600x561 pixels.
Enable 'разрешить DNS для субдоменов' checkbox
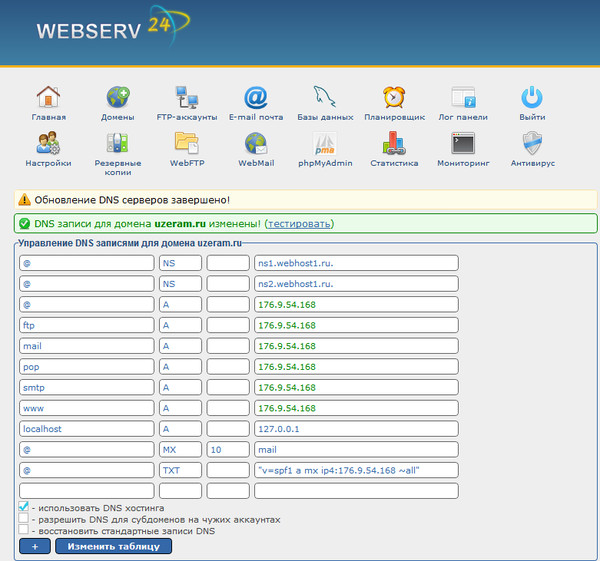coord(24,518)
